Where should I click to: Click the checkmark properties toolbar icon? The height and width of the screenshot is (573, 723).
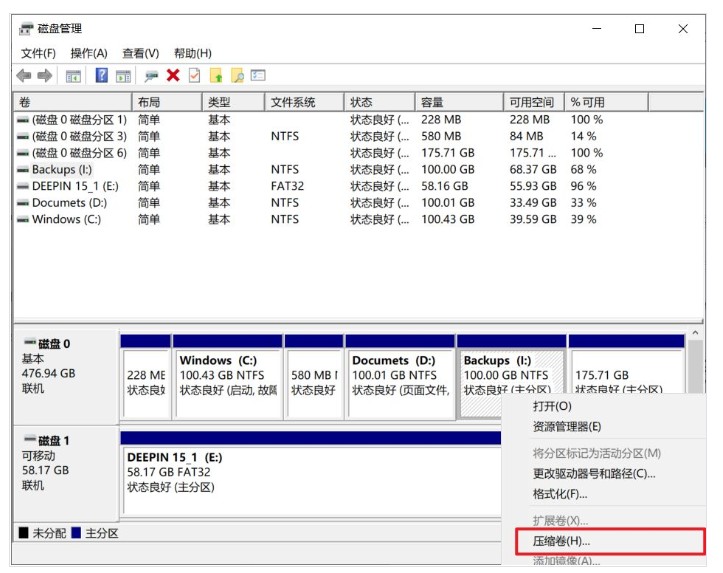[x=194, y=76]
